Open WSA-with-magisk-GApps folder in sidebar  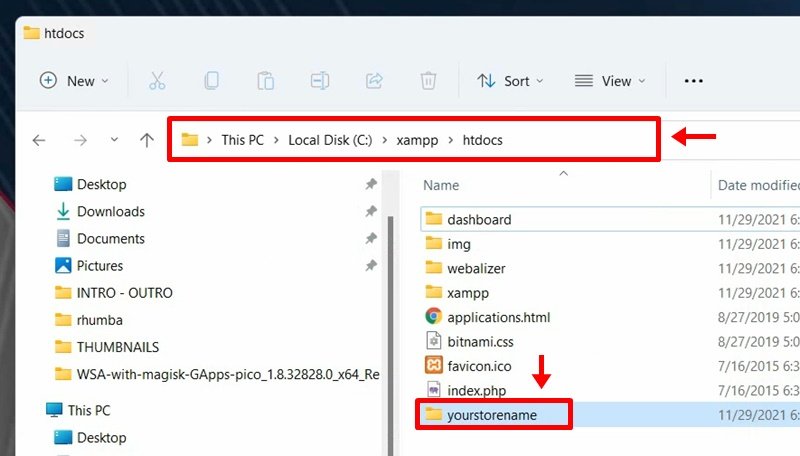(228, 374)
